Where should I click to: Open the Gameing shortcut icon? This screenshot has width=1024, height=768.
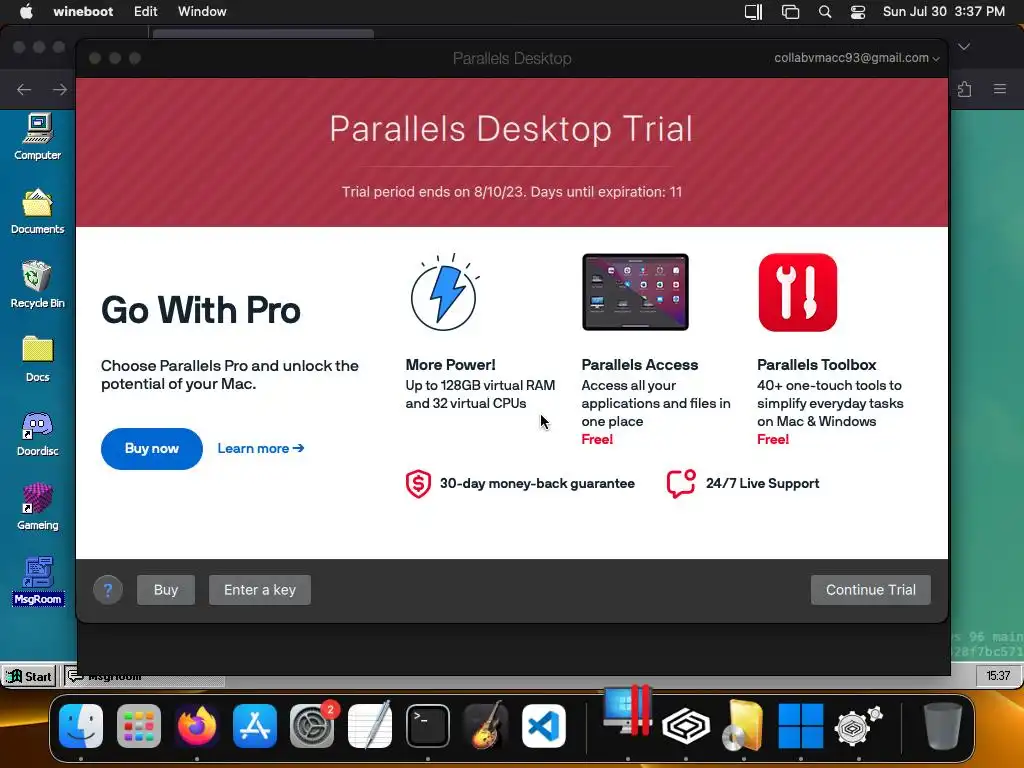point(37,507)
